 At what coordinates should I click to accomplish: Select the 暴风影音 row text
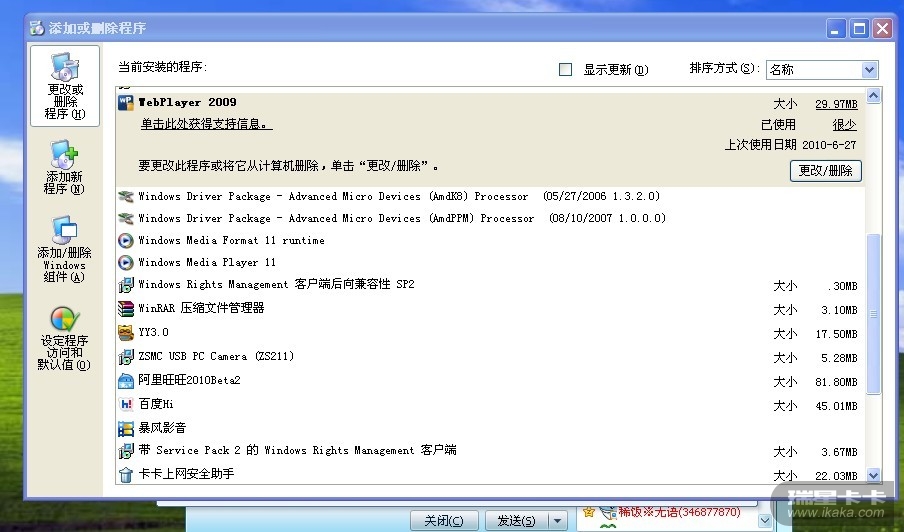point(162,428)
